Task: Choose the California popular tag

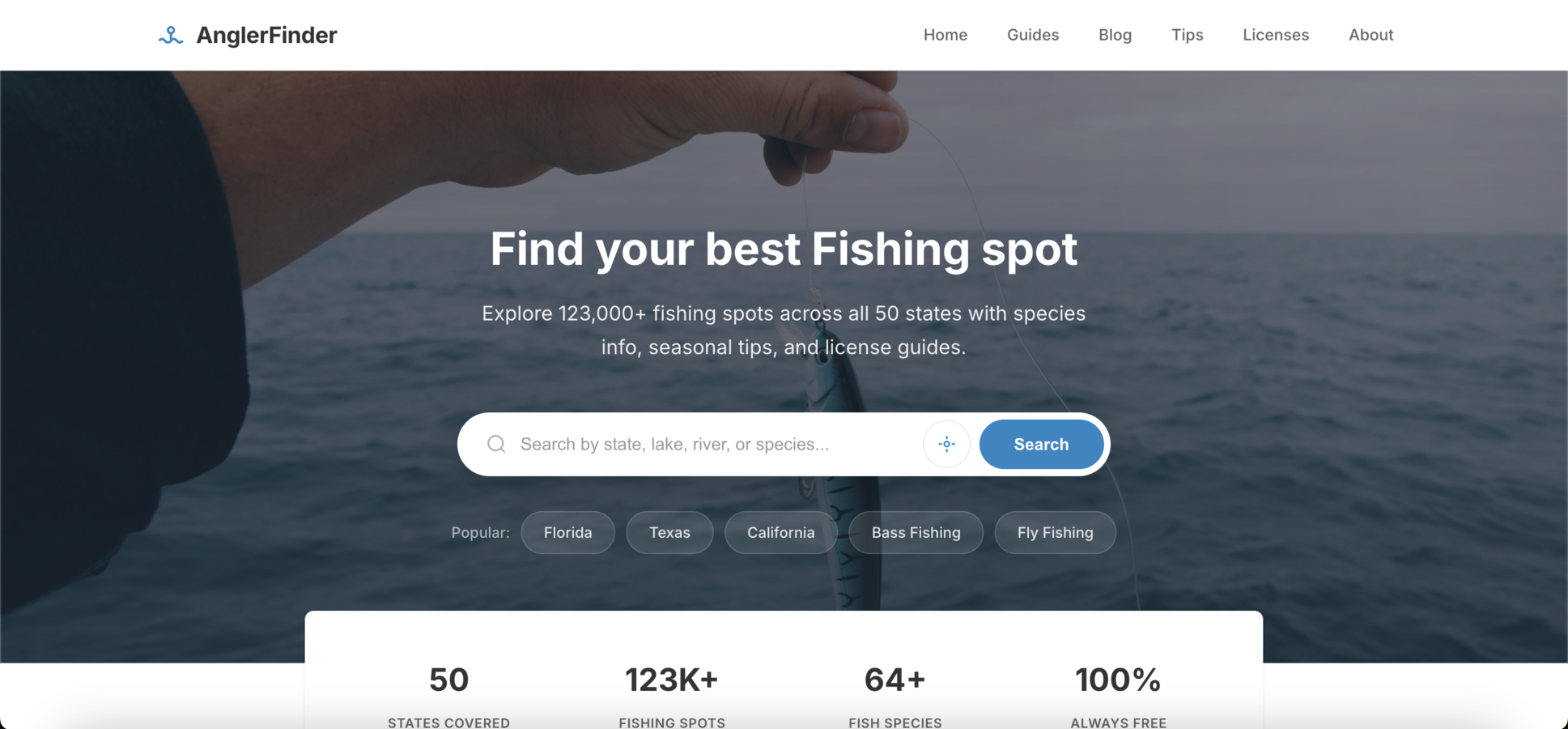Action: tap(781, 532)
